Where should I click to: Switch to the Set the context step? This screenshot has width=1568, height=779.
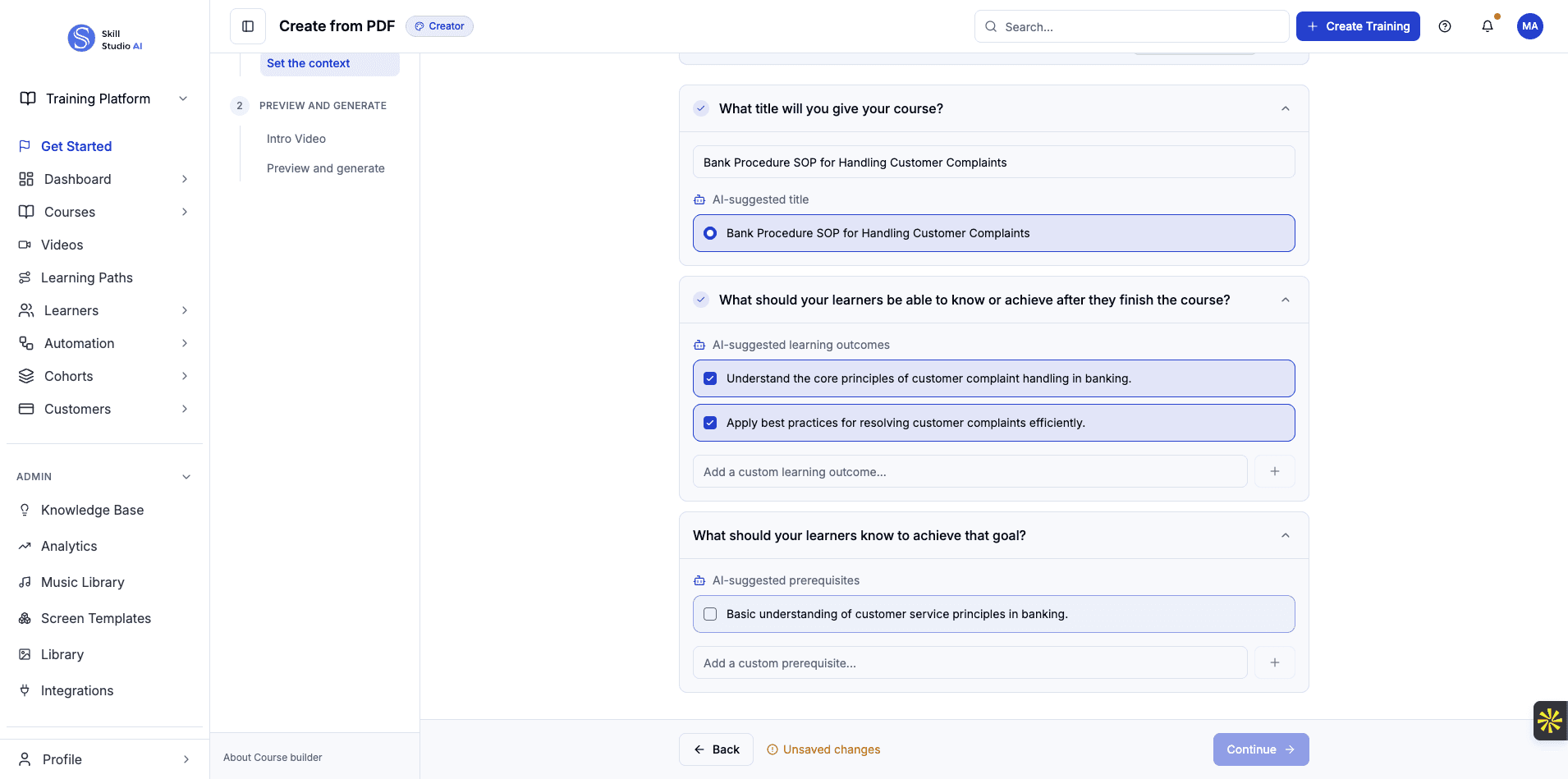pyautogui.click(x=308, y=62)
